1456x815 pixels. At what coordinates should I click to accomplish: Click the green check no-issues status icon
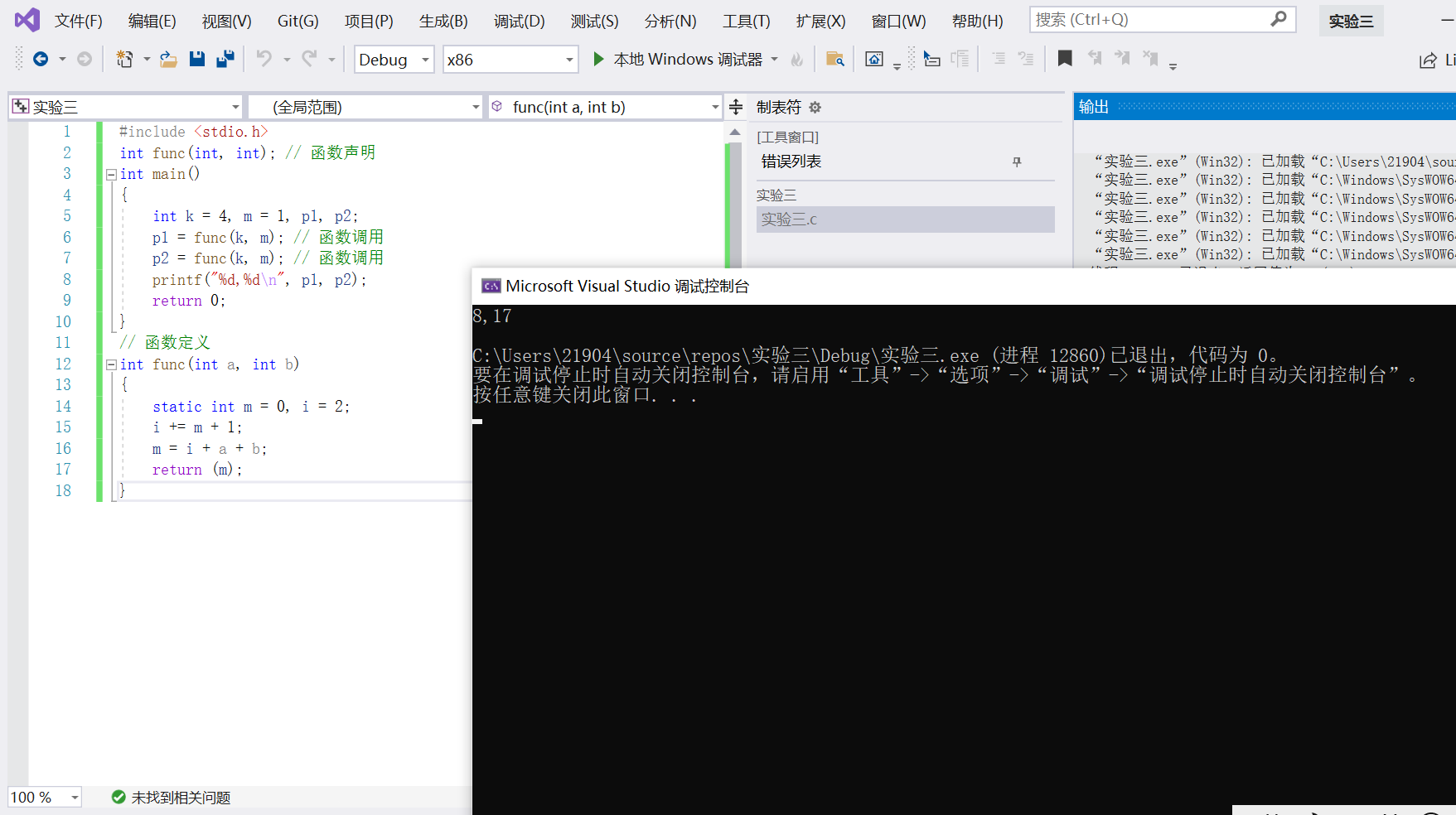[119, 797]
